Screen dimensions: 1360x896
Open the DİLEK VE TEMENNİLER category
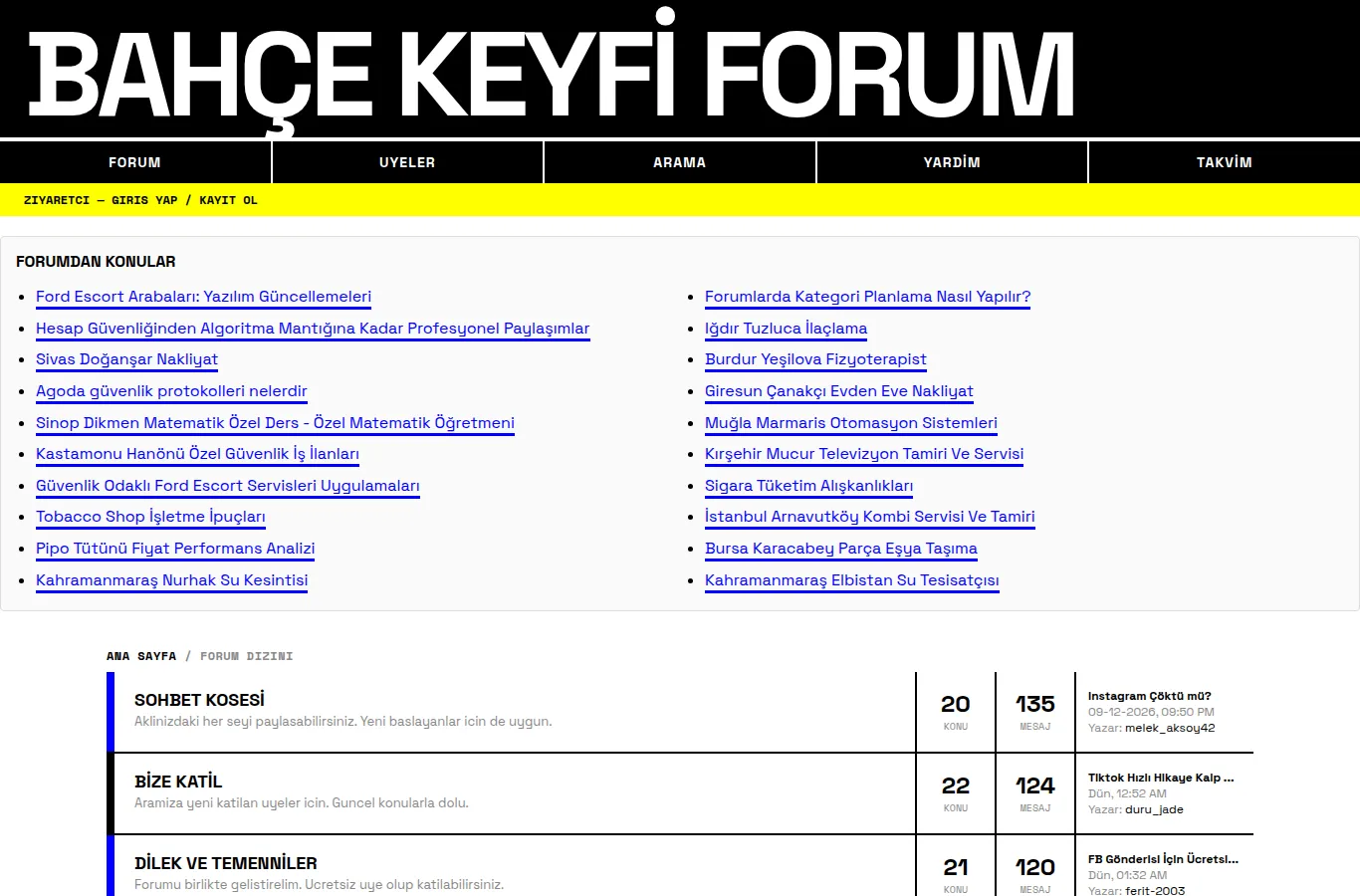coord(226,863)
